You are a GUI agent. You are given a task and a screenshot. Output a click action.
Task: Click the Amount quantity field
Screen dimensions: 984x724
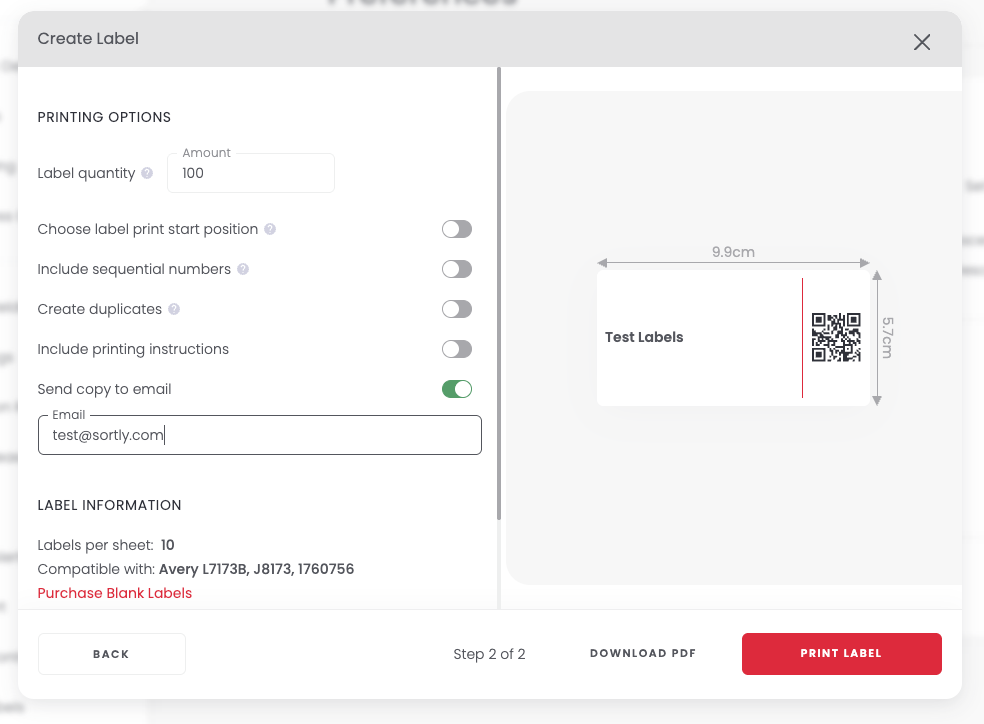pyautogui.click(x=251, y=173)
